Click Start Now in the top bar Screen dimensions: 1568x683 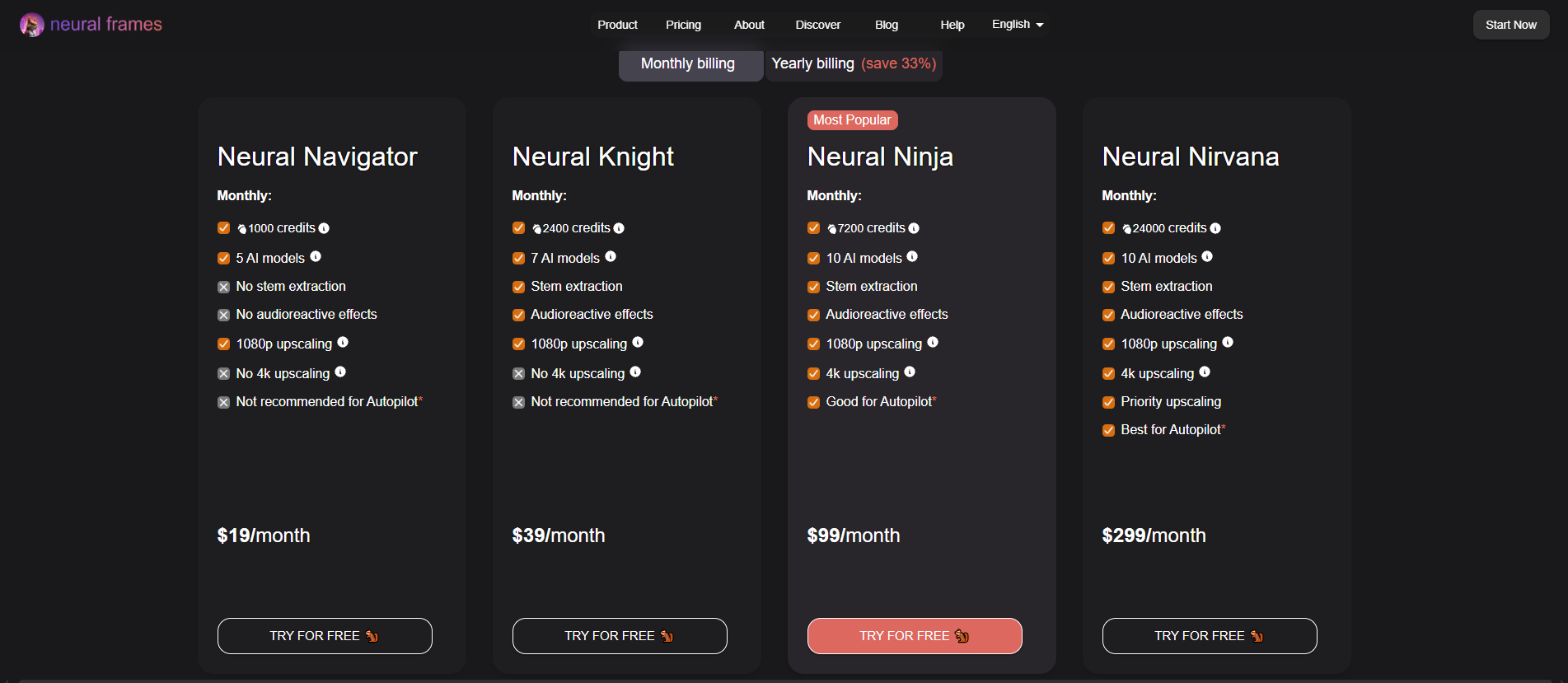tap(1510, 24)
